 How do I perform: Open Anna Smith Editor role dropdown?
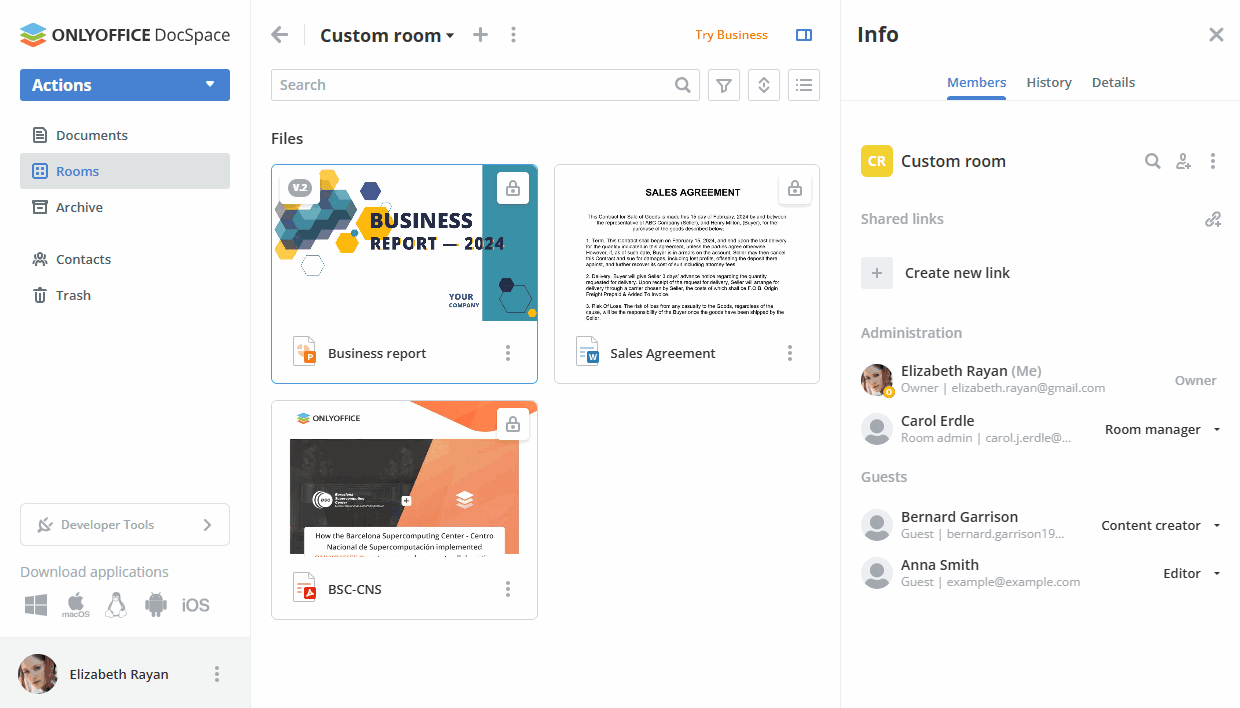pos(1192,573)
